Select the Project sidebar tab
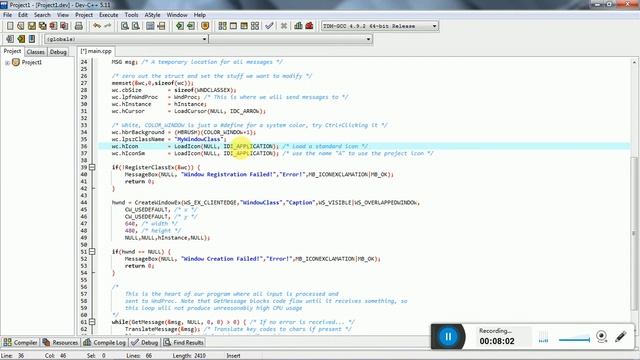 coord(12,51)
